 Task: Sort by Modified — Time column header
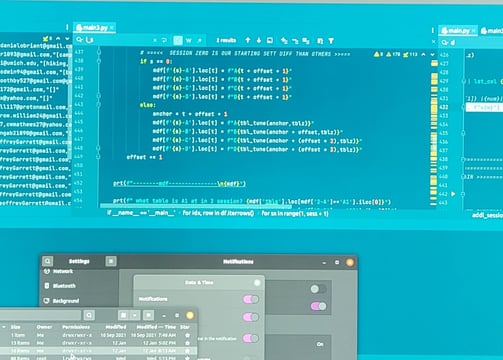pyautogui.click(x=156, y=327)
